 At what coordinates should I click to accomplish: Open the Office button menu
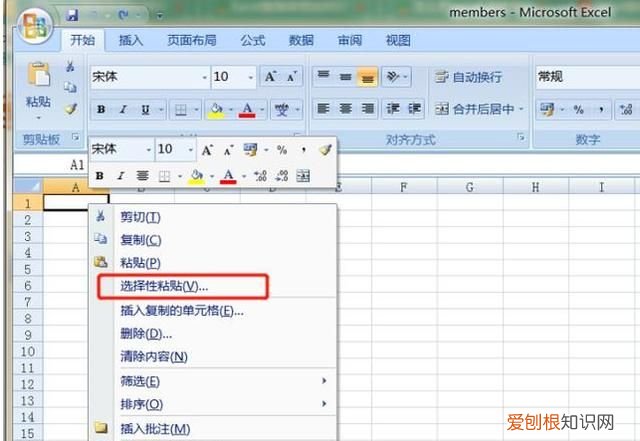coord(36,25)
